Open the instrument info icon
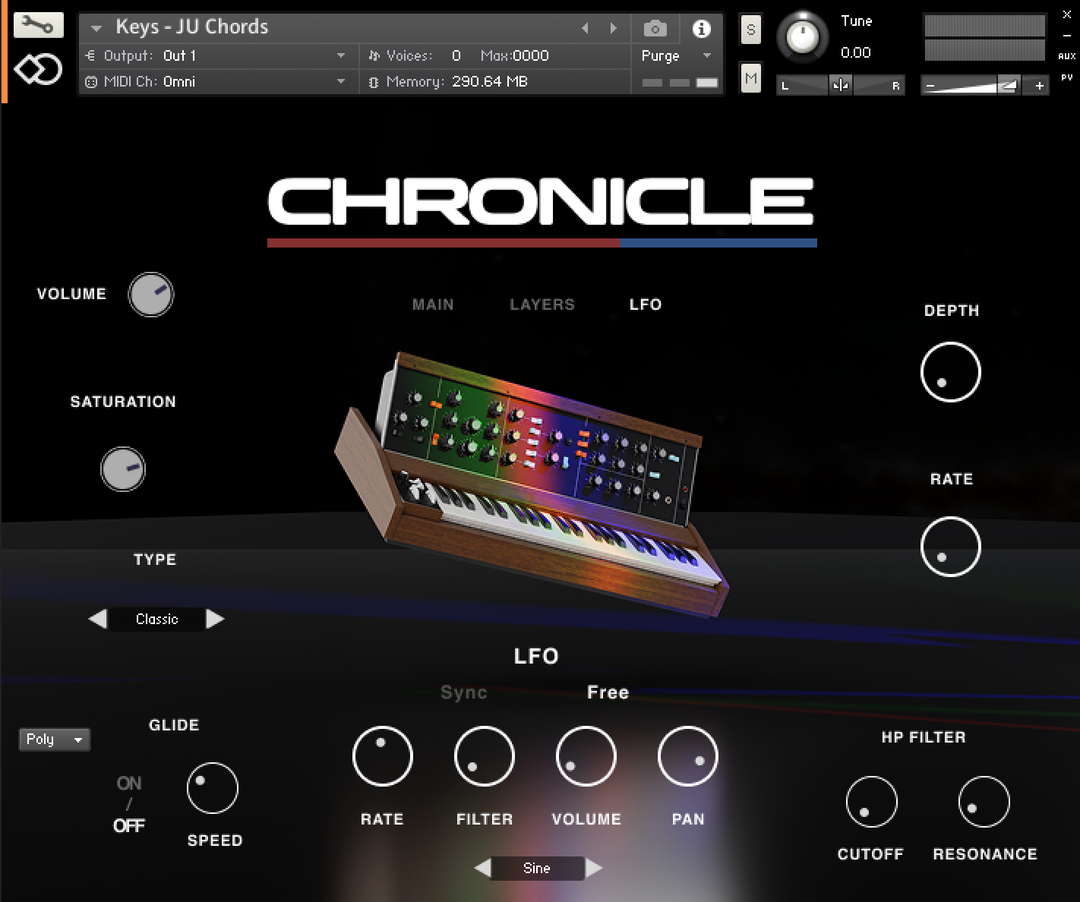The width and height of the screenshot is (1080, 902). [701, 28]
